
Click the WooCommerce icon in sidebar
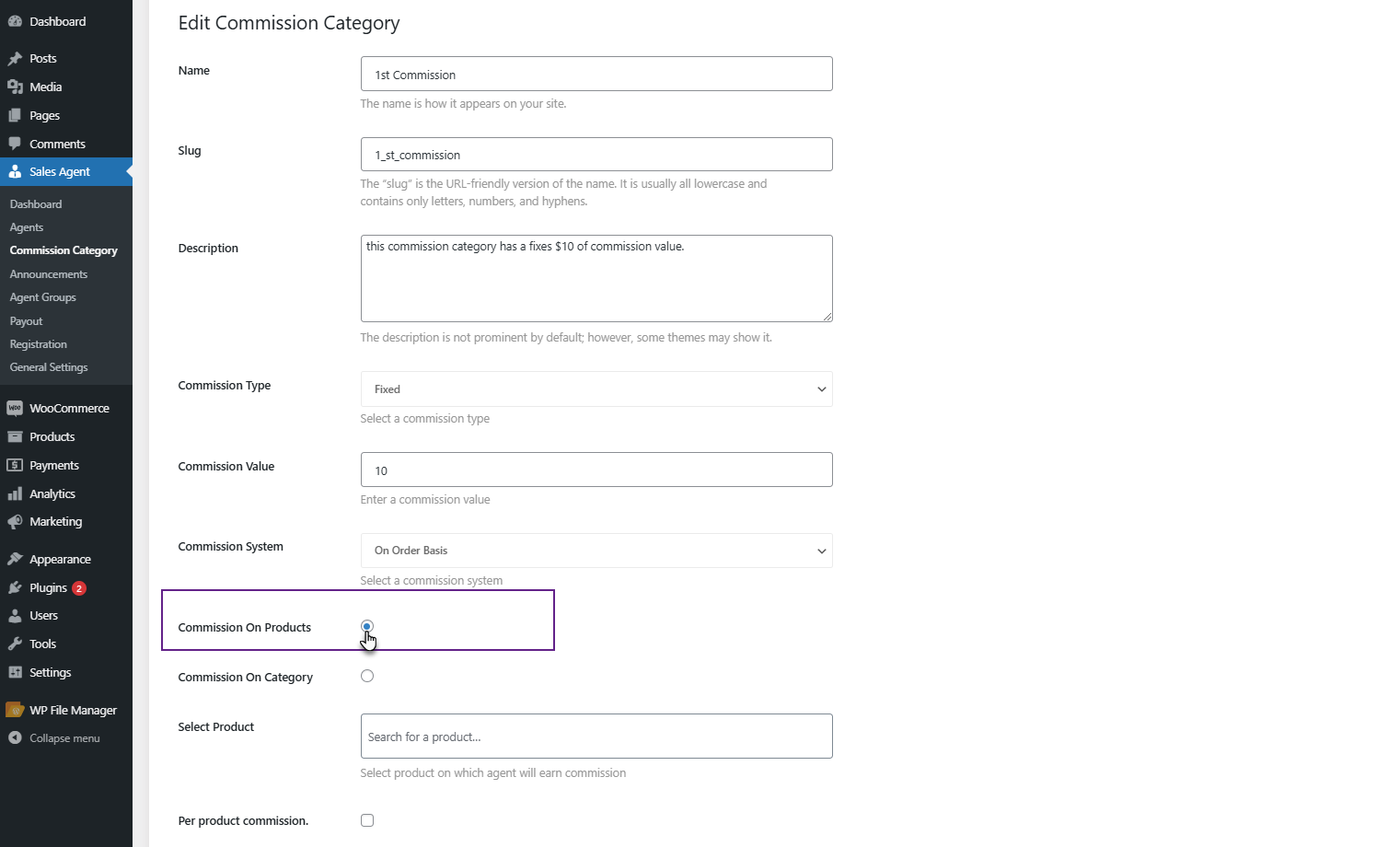(x=15, y=408)
